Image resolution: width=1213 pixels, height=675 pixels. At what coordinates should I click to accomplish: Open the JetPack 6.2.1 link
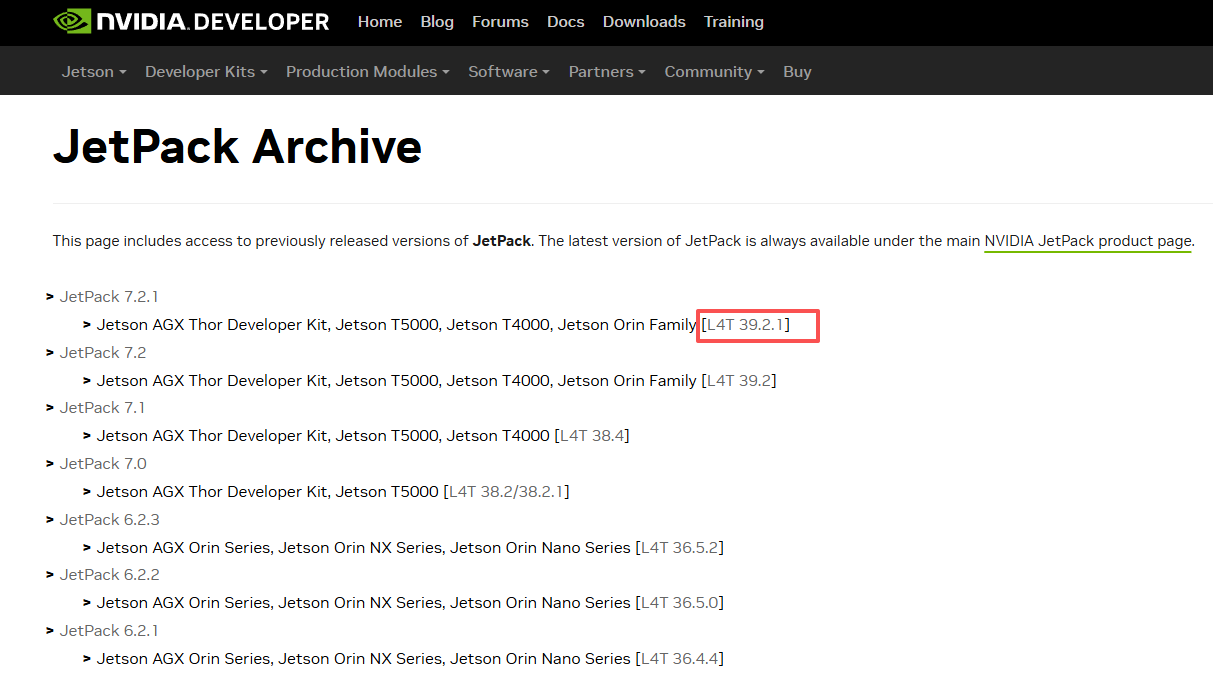tap(109, 630)
